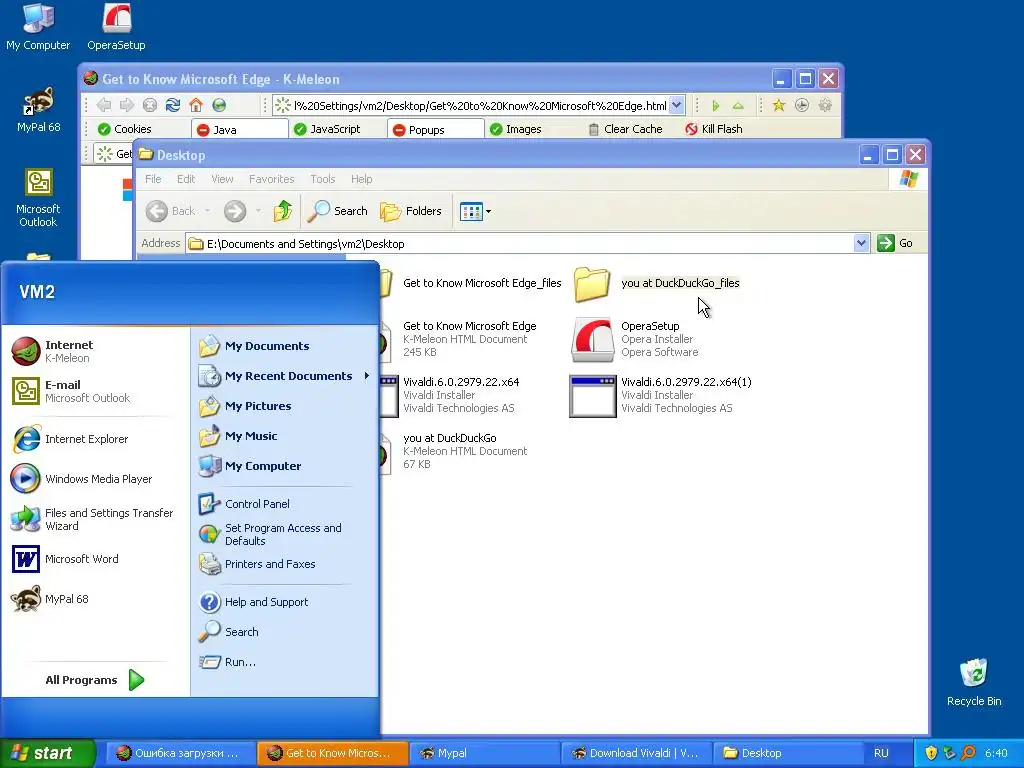Open Windows Media Player from Start menu
Screen dimensions: 1024x768
tap(95, 479)
